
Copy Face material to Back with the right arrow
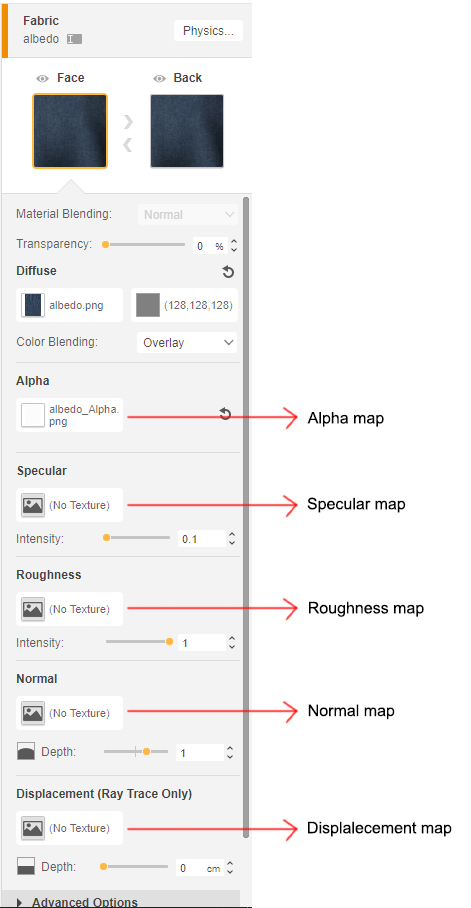tap(129, 122)
